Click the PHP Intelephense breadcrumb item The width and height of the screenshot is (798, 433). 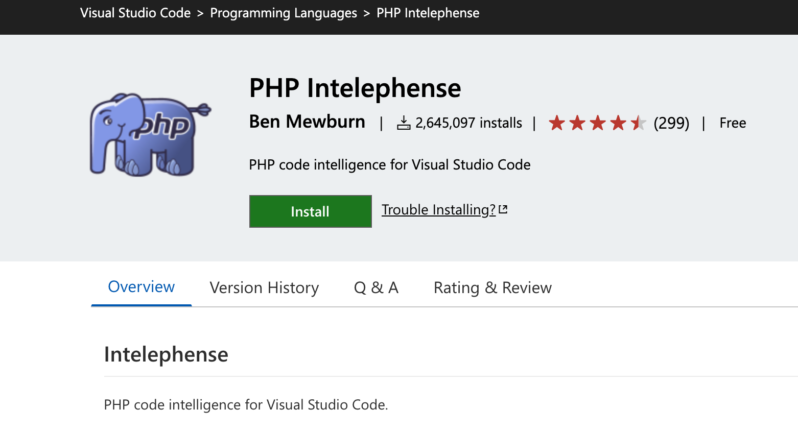(427, 13)
